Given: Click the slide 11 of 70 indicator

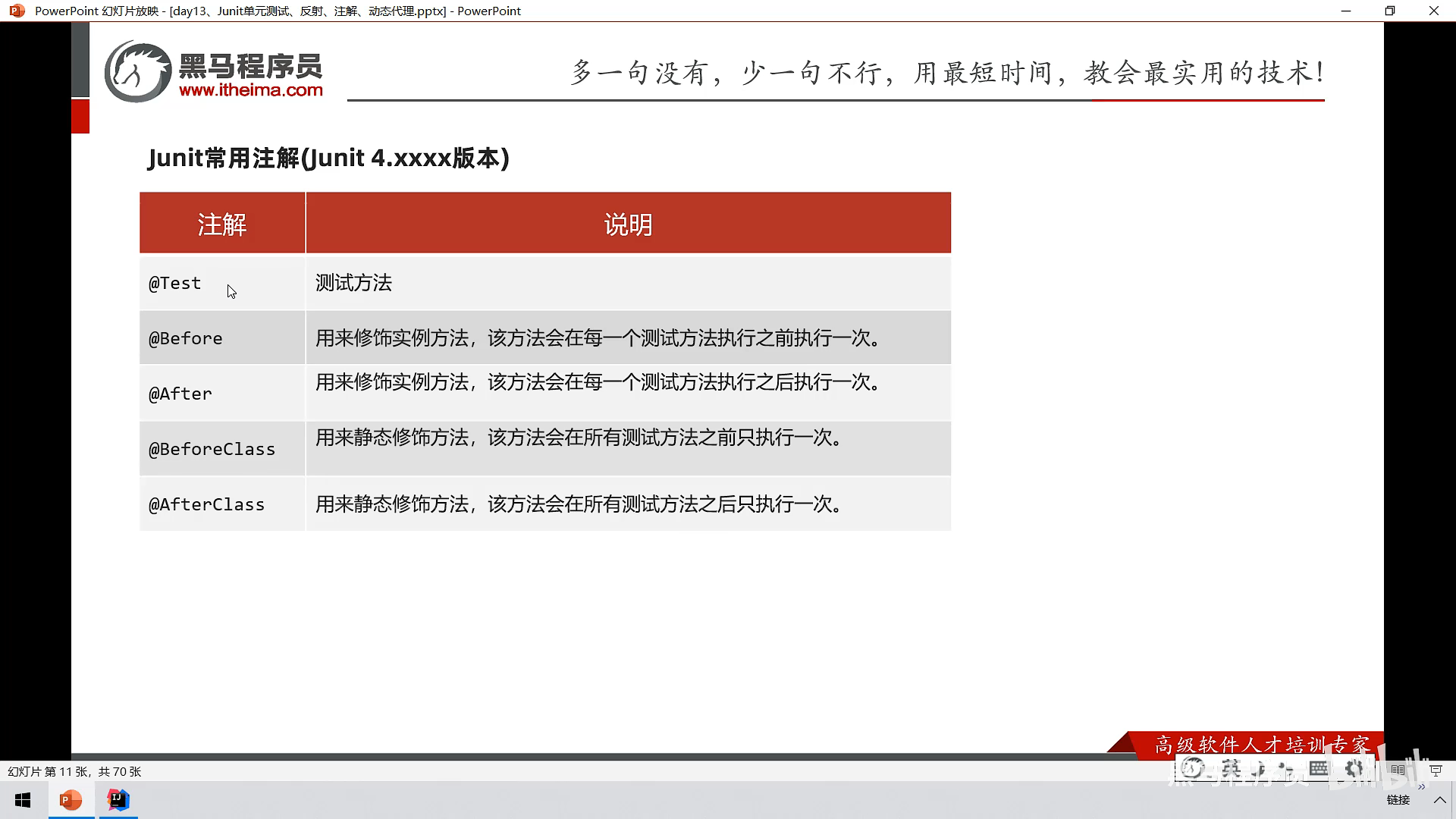Looking at the screenshot, I should [74, 771].
